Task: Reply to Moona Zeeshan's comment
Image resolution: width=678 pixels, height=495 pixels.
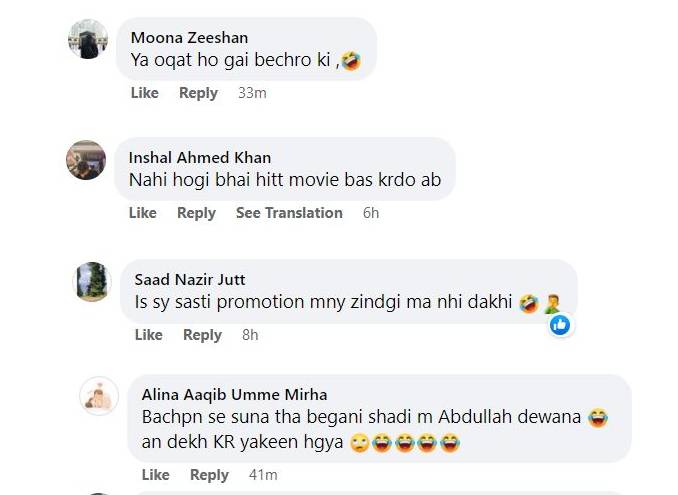Action: (198, 93)
